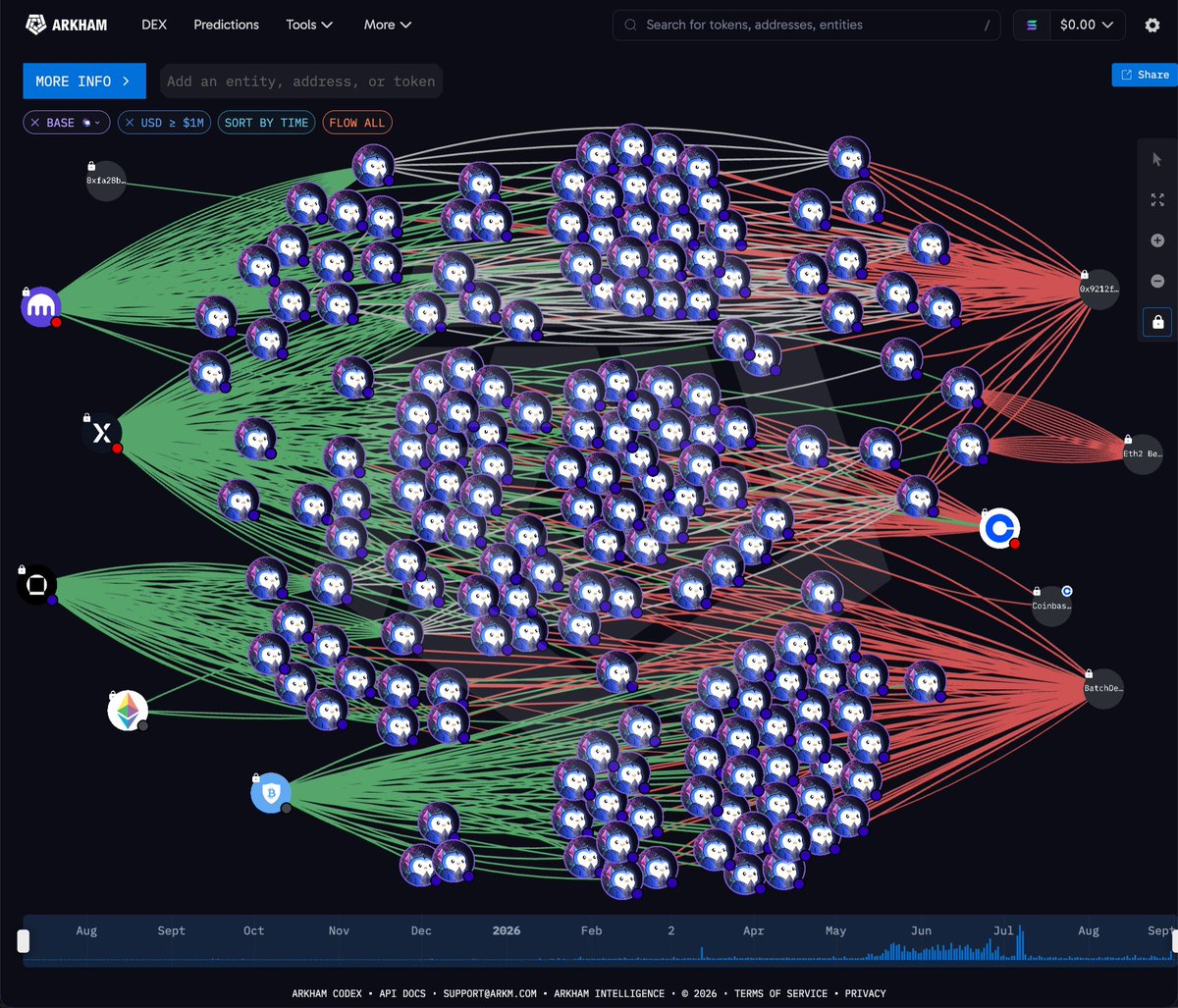Click the MORE INFO button
Image resolution: width=1178 pixels, height=1008 pixels.
coord(84,81)
